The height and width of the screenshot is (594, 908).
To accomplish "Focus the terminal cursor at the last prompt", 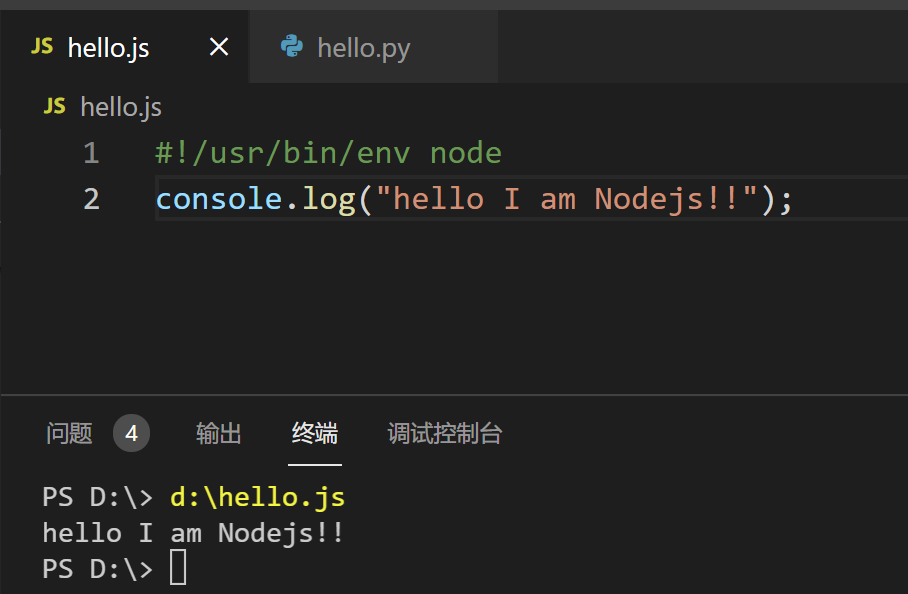I will pyautogui.click(x=178, y=568).
